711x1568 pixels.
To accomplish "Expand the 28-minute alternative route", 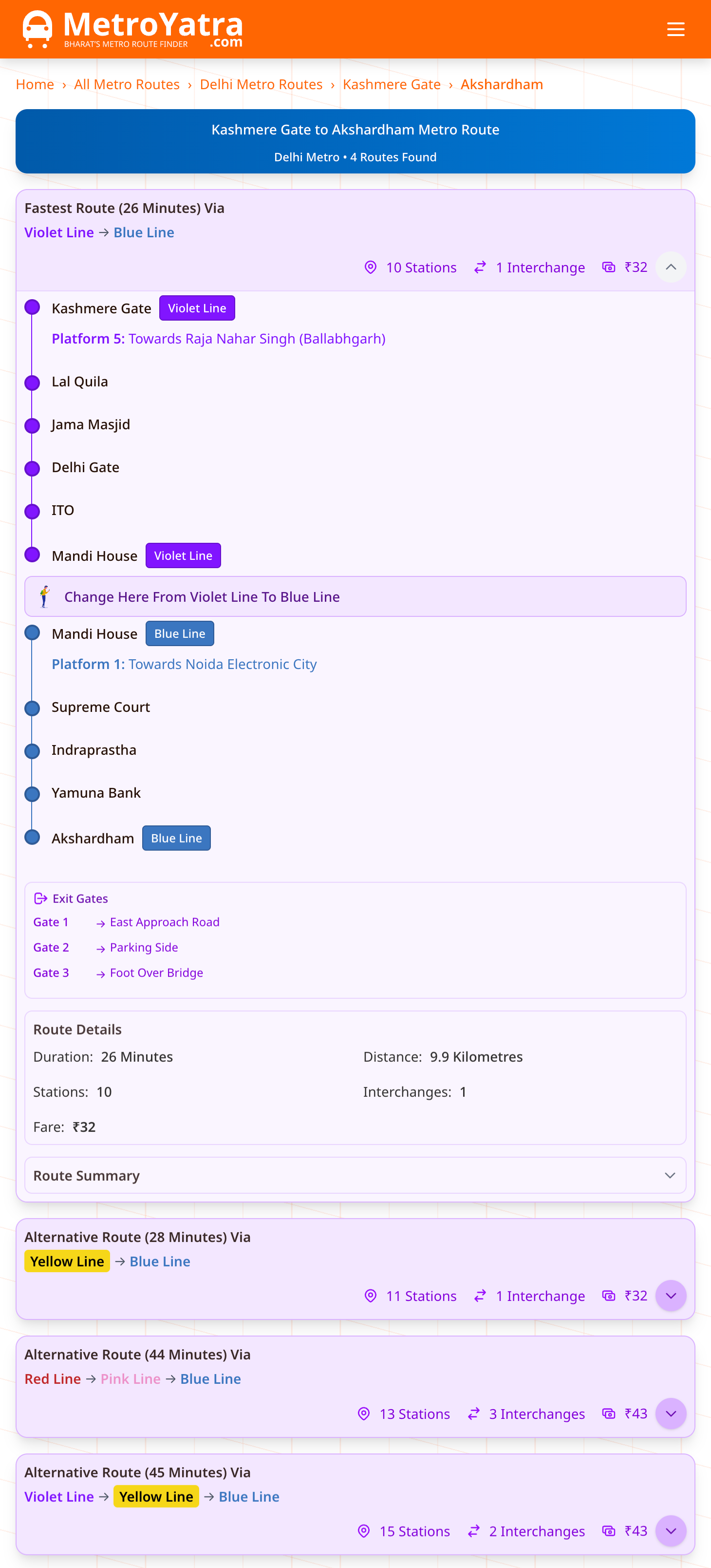I will [x=671, y=1296].
